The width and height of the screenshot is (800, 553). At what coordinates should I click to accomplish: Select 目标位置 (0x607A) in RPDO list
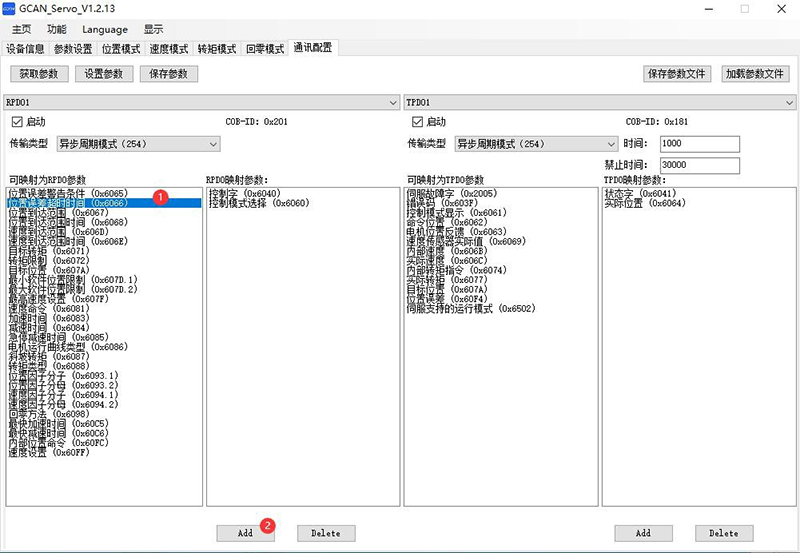point(48,271)
